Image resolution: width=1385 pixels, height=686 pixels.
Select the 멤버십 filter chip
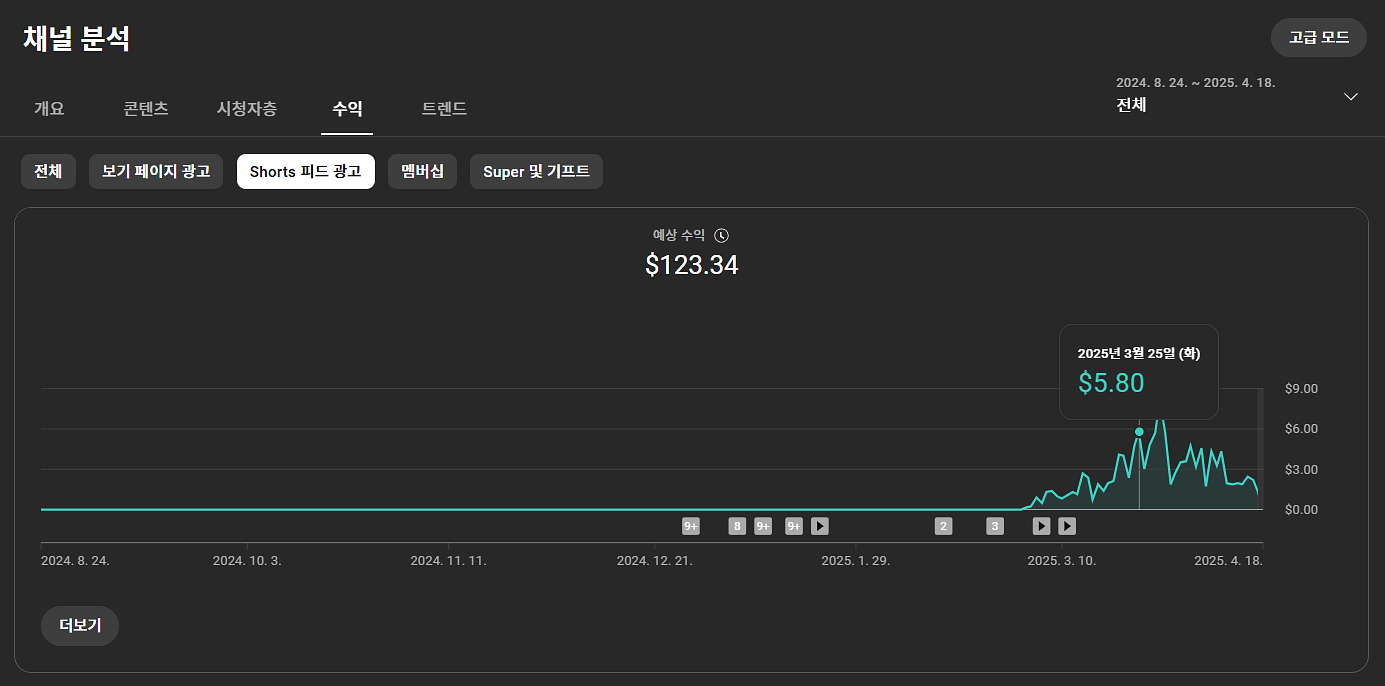click(x=422, y=171)
